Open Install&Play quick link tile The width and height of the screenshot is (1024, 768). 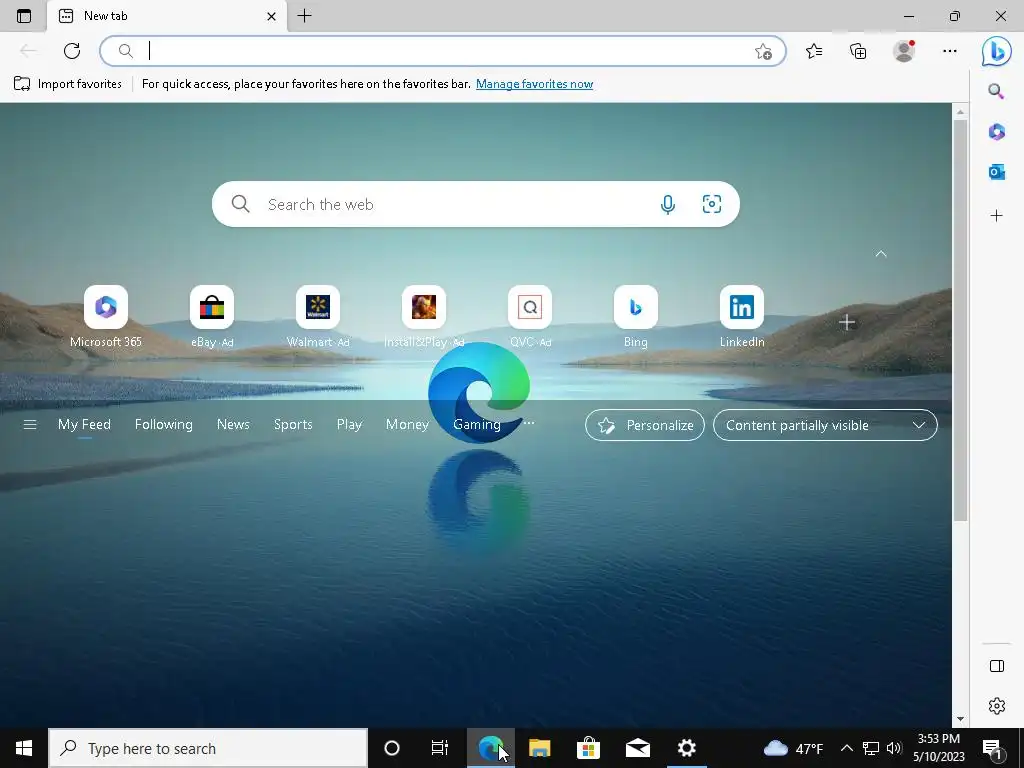[424, 317]
